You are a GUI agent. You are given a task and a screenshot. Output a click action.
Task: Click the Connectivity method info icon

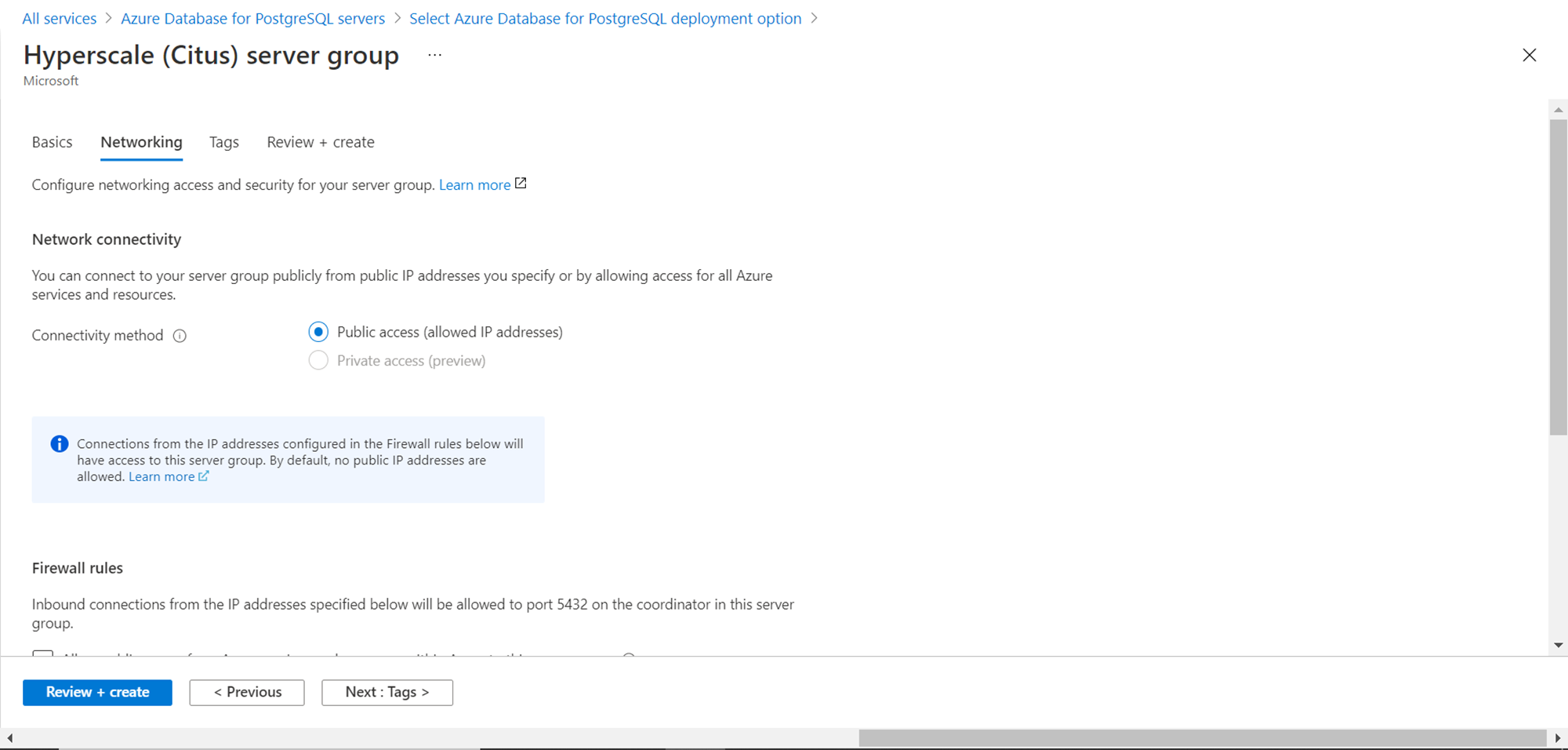point(180,336)
